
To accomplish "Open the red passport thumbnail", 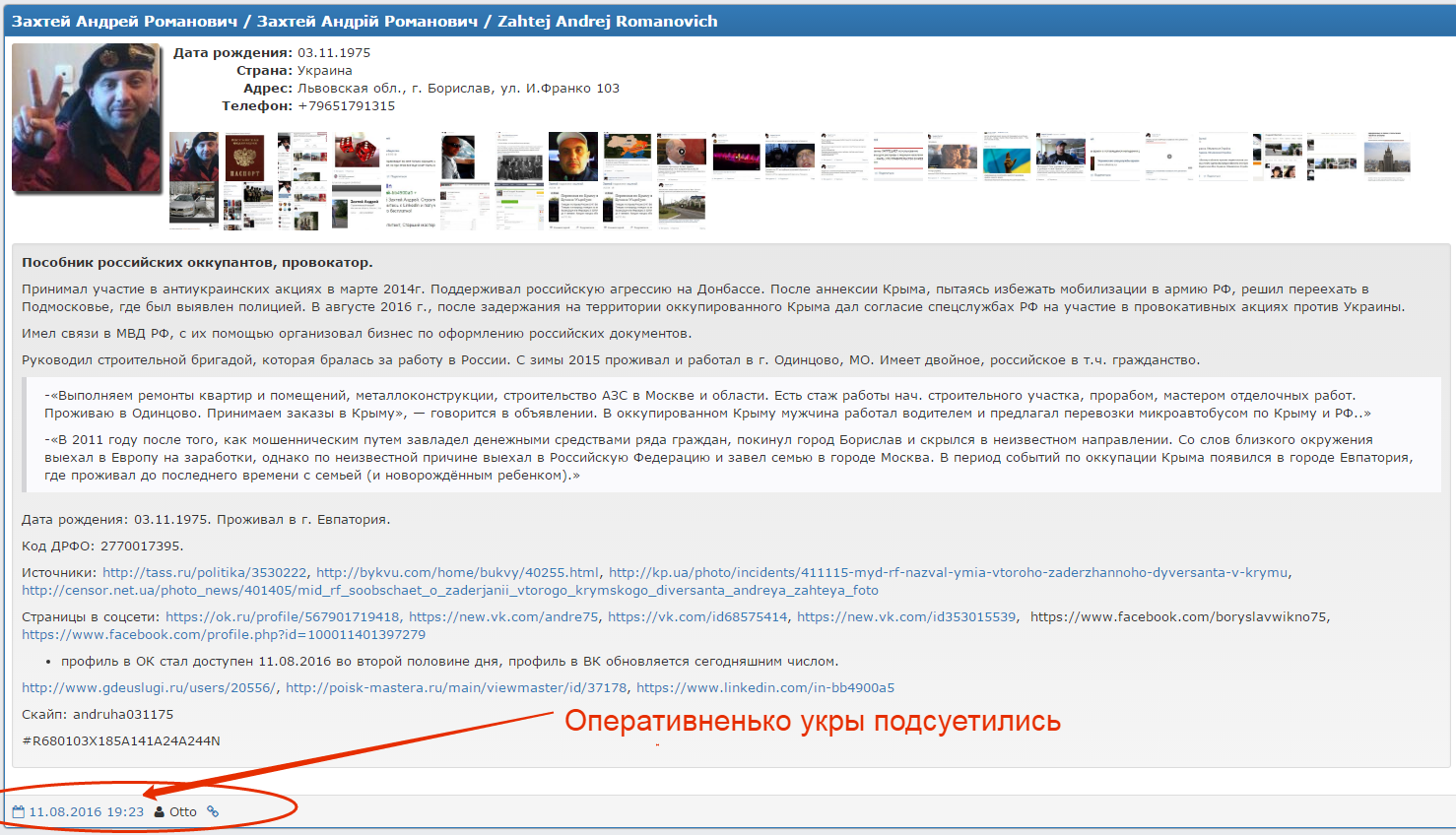I will [245, 157].
